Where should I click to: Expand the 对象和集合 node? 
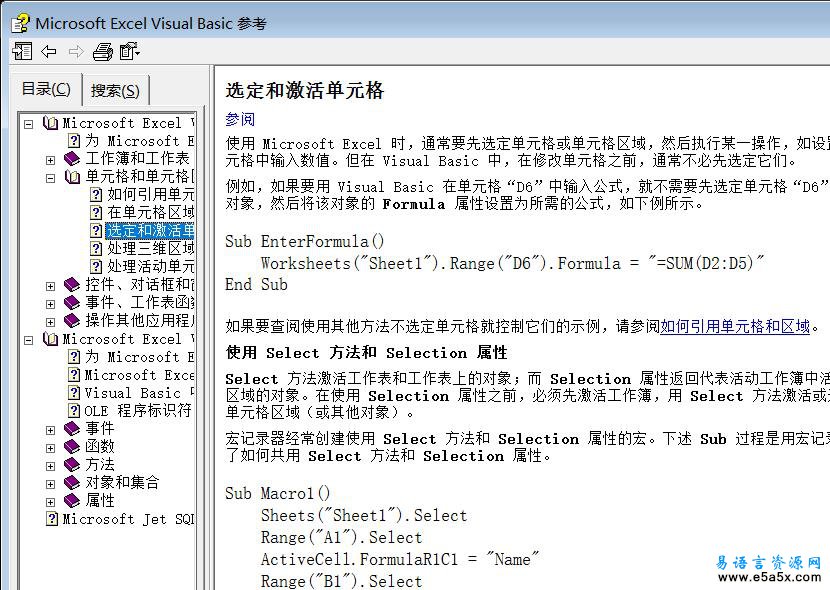point(50,484)
